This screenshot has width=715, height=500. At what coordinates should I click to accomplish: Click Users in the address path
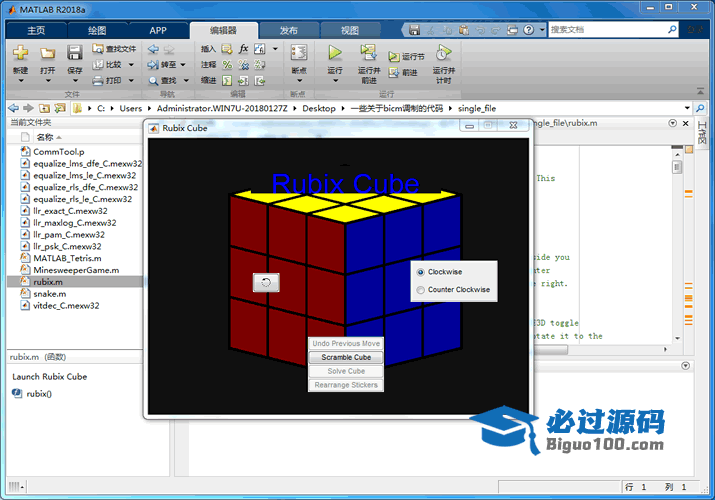(130, 108)
